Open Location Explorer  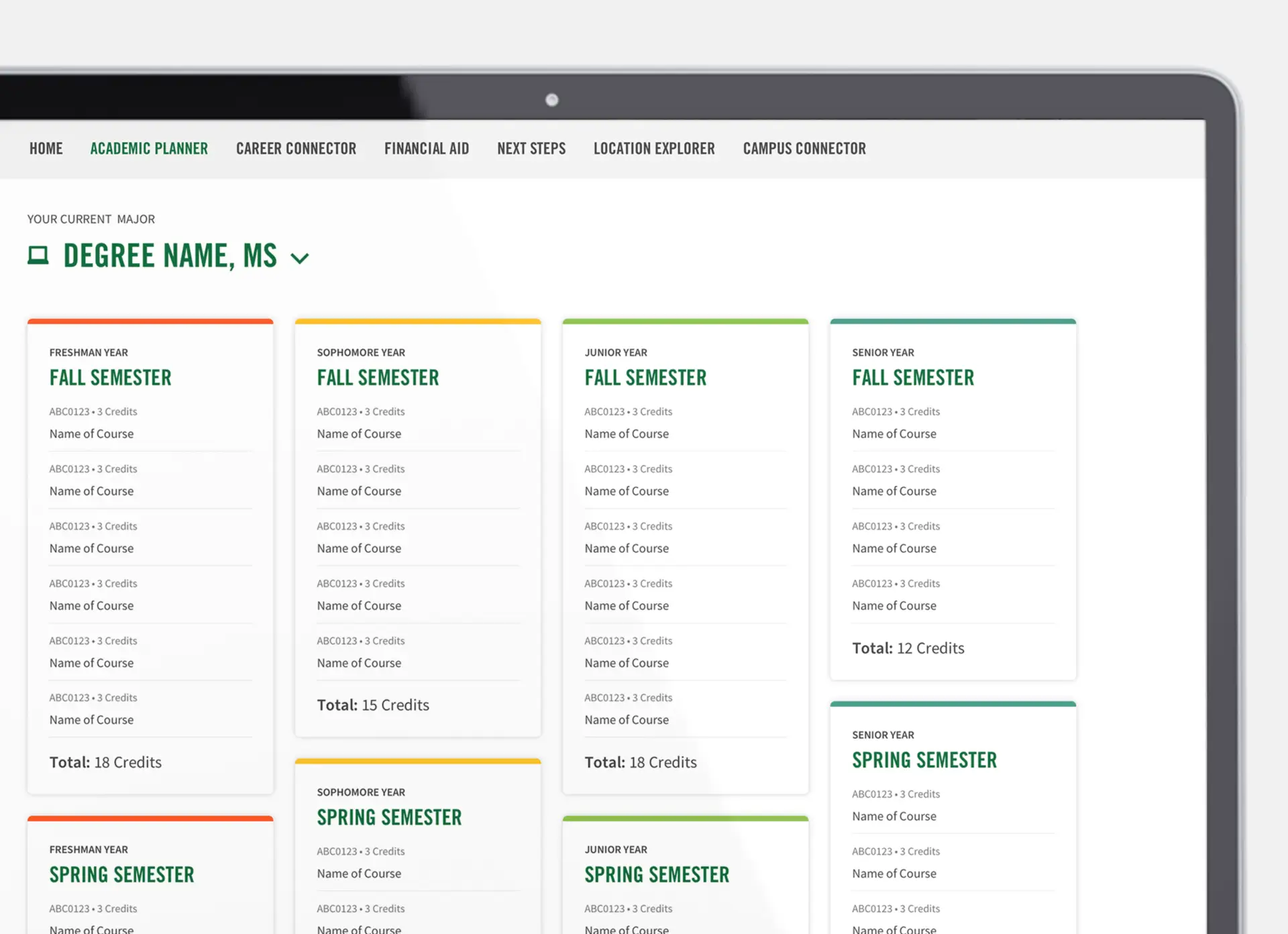(x=654, y=148)
